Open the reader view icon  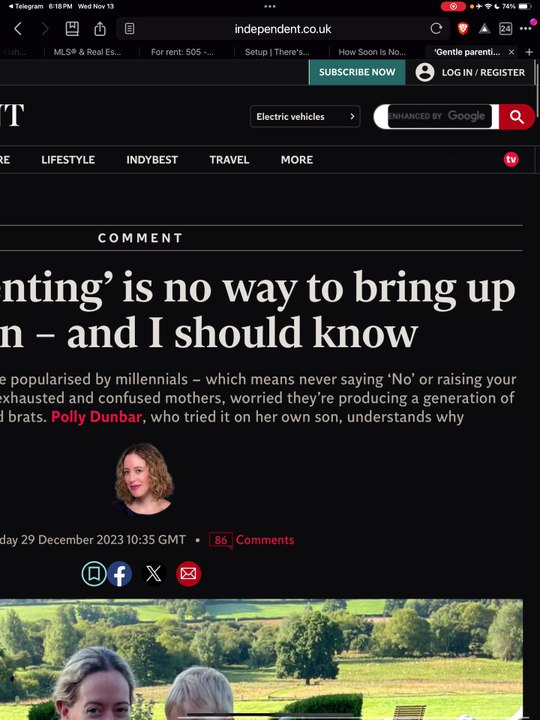(x=129, y=29)
